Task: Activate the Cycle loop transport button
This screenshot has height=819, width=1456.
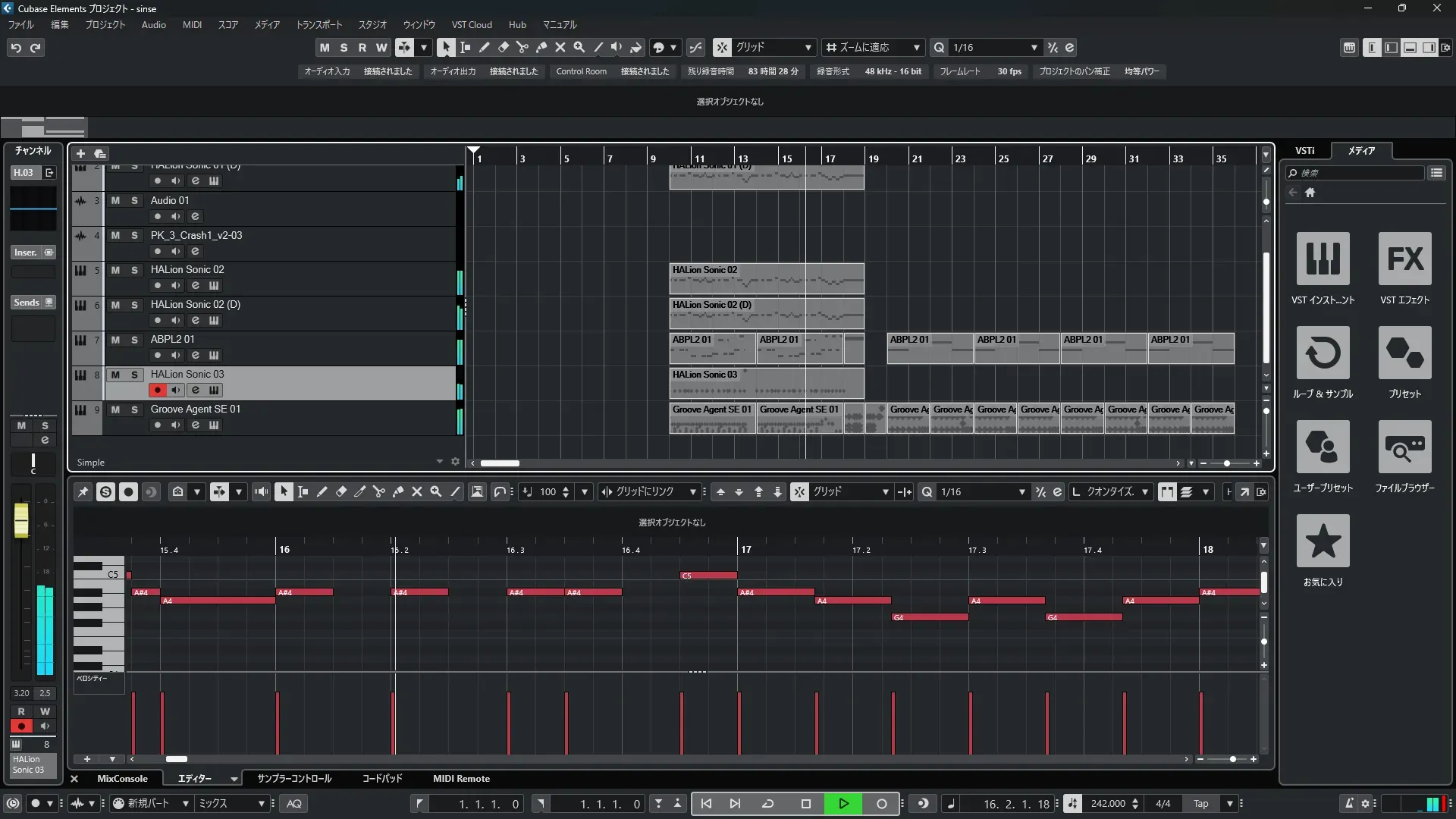Action: pos(767,804)
